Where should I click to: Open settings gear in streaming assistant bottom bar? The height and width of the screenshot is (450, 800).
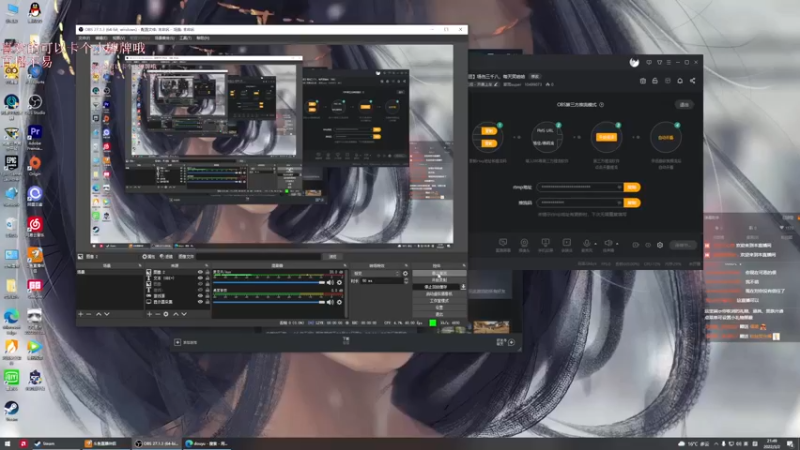[660, 245]
